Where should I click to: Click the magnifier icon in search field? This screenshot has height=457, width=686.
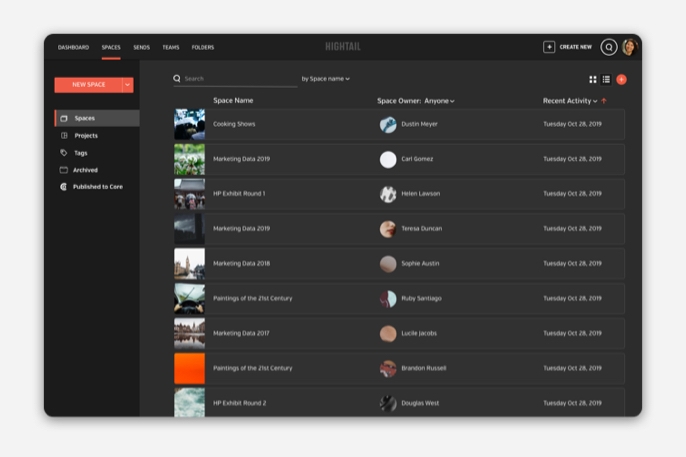pyautogui.click(x=177, y=78)
